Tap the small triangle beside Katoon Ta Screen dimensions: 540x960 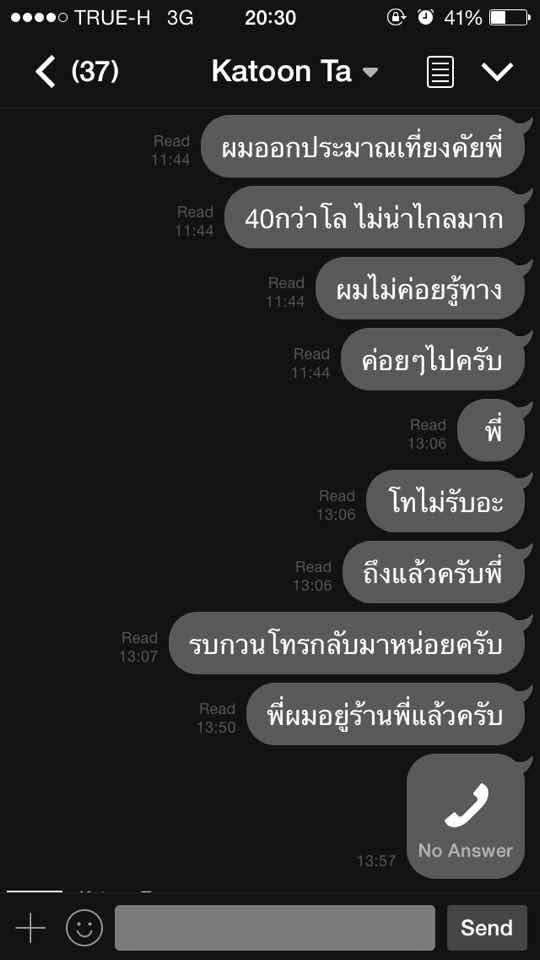(x=370, y=73)
